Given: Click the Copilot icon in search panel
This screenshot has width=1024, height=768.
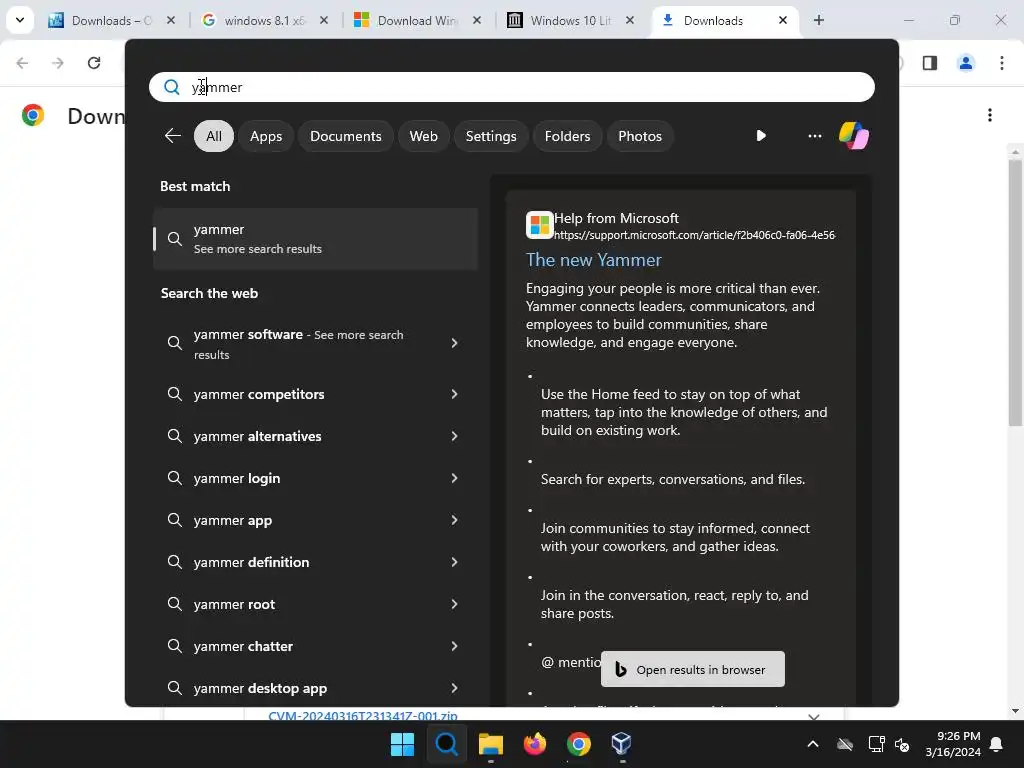Looking at the screenshot, I should pyautogui.click(x=854, y=136).
